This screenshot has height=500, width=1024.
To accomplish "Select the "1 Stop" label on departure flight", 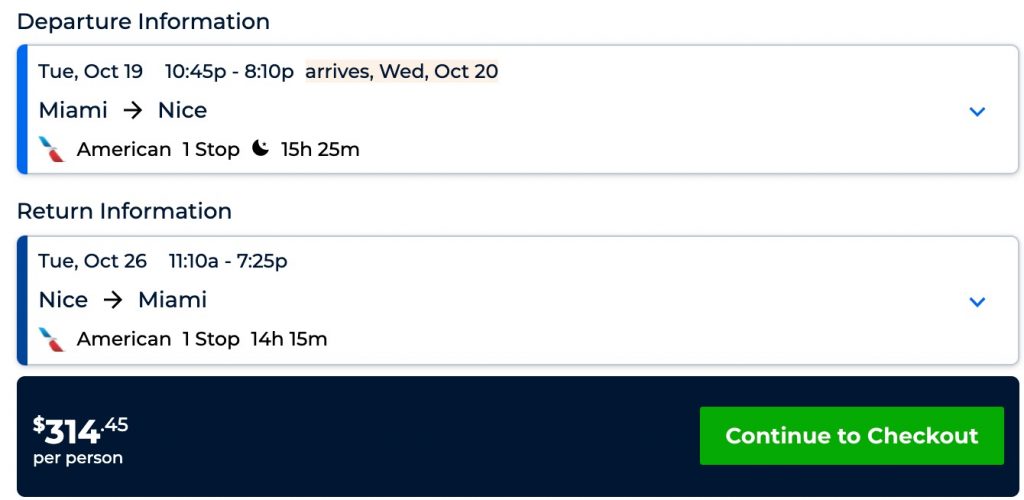I will (x=211, y=150).
